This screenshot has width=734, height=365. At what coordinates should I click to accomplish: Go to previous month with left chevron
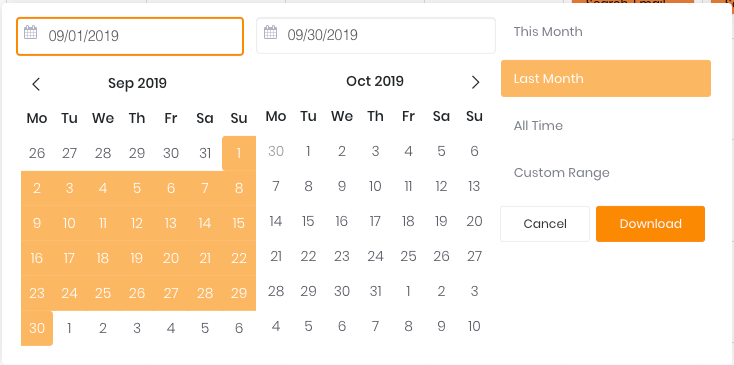pyautogui.click(x=36, y=84)
